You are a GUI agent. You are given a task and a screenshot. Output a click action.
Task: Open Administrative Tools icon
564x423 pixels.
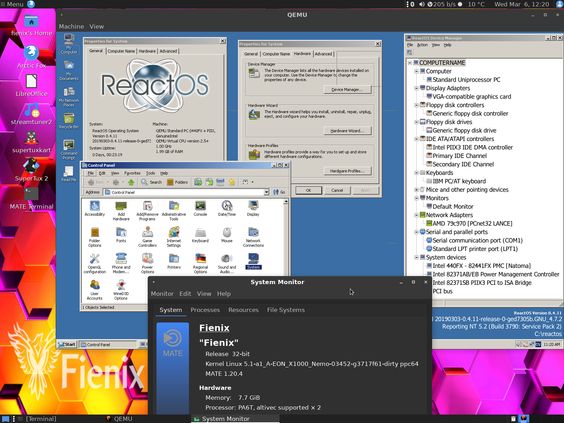(x=174, y=210)
